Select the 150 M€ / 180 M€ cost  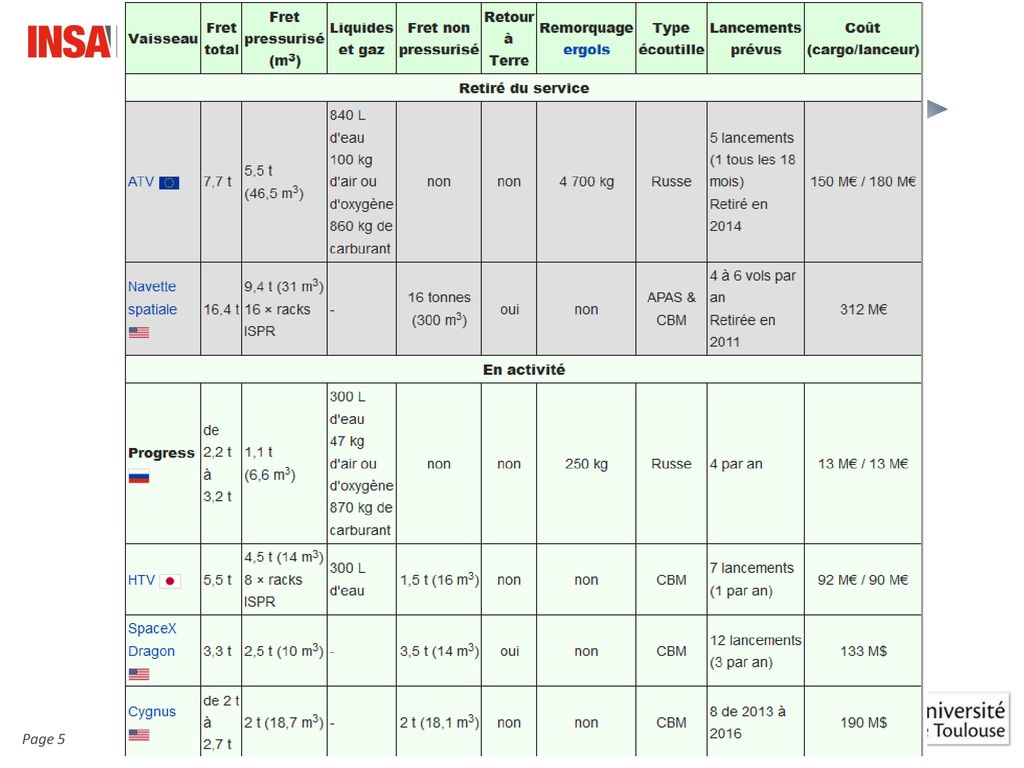click(x=863, y=182)
